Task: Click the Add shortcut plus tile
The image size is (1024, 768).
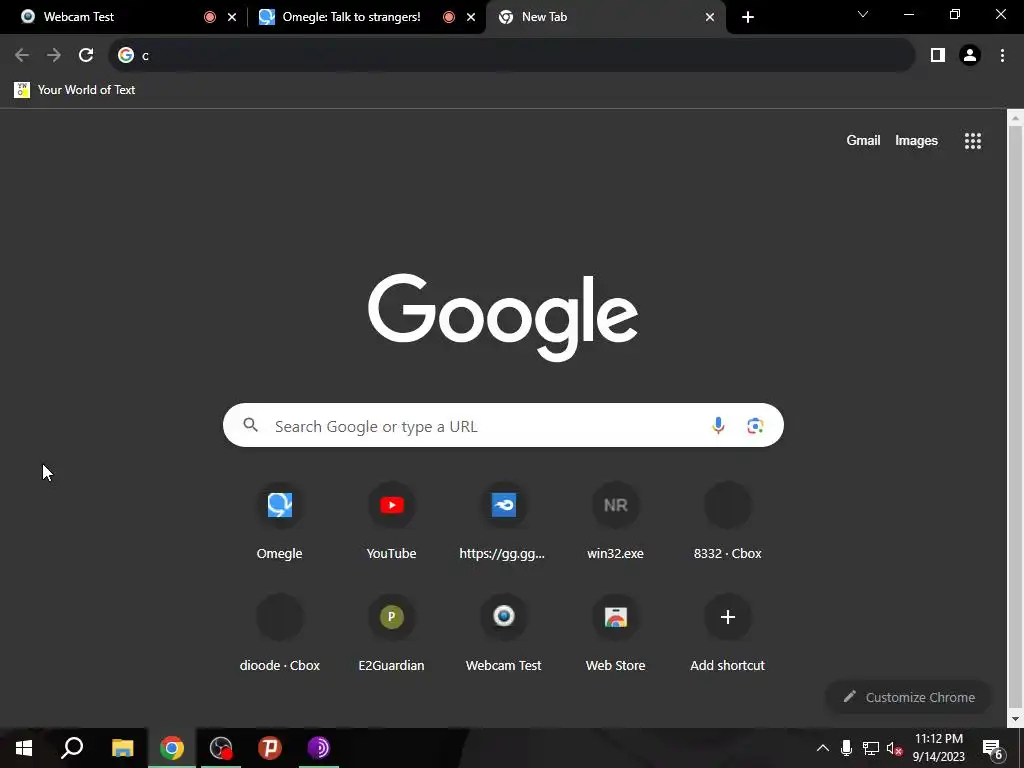Action: 728,633
